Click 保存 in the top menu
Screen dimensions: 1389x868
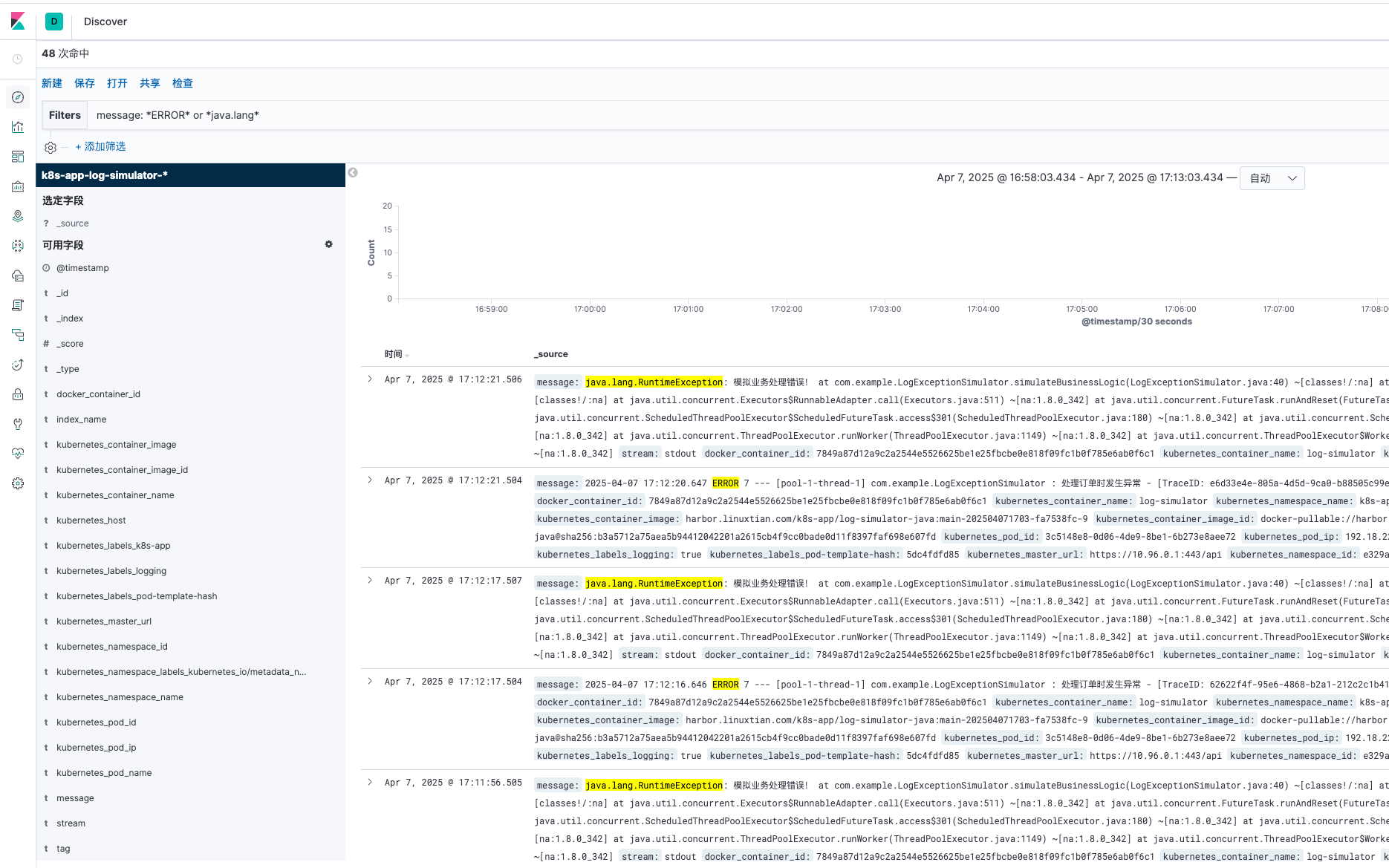pyautogui.click(x=84, y=83)
